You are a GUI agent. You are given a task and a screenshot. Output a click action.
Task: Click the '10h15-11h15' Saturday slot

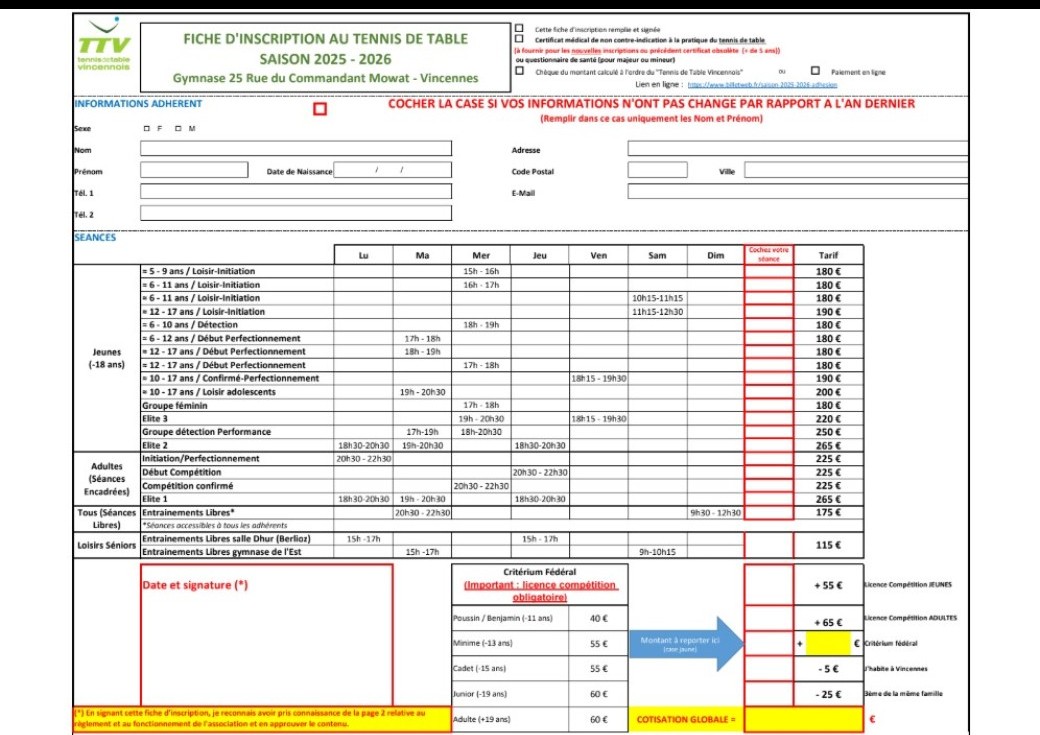[x=657, y=299]
